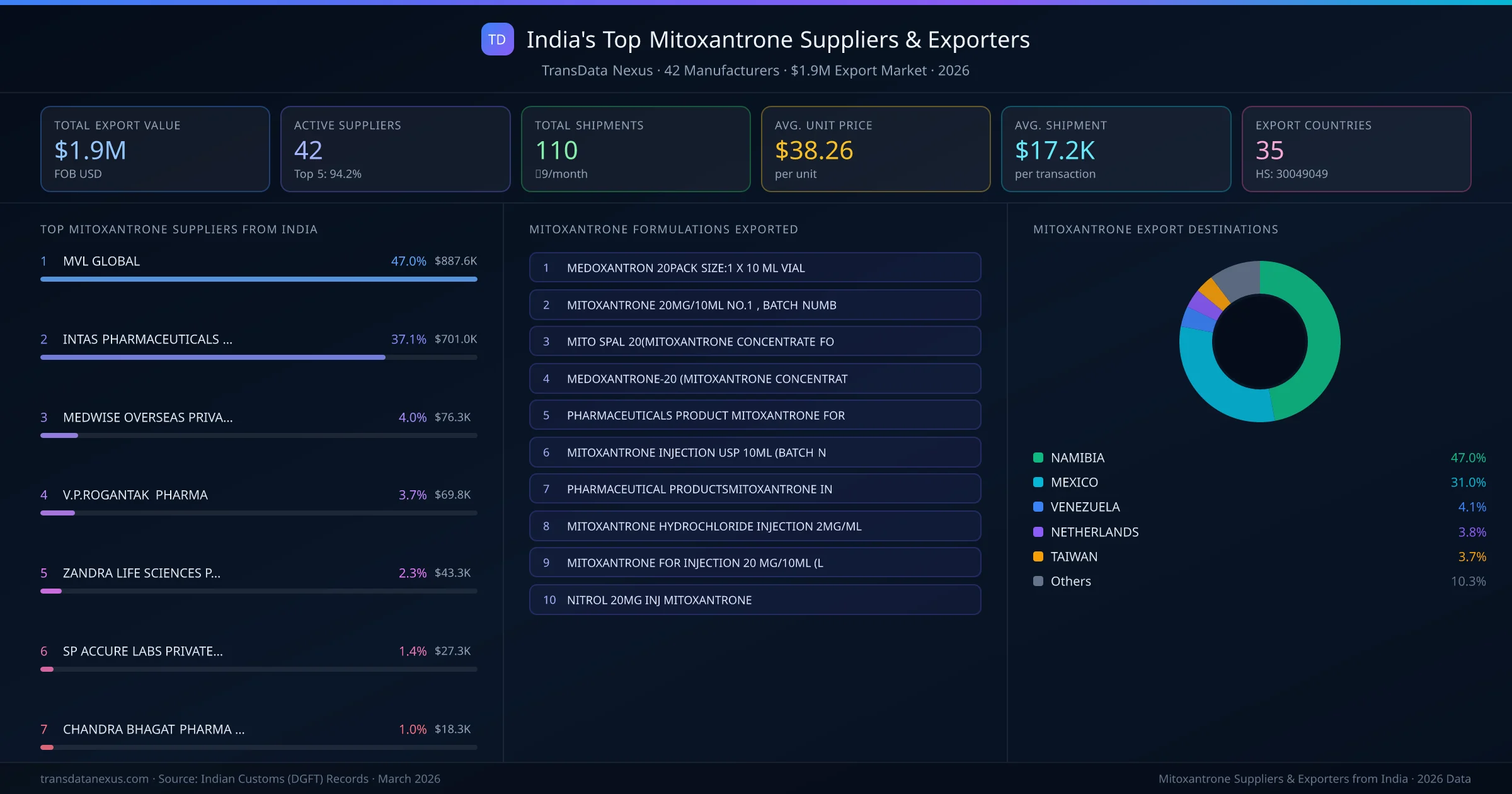This screenshot has height=794, width=1512.
Task: Select the Avg. Unit Price card
Action: [876, 149]
